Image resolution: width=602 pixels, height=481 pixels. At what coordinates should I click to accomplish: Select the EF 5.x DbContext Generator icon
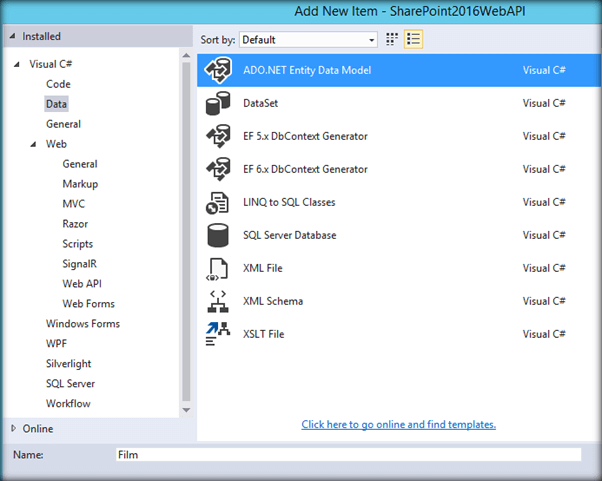218,137
